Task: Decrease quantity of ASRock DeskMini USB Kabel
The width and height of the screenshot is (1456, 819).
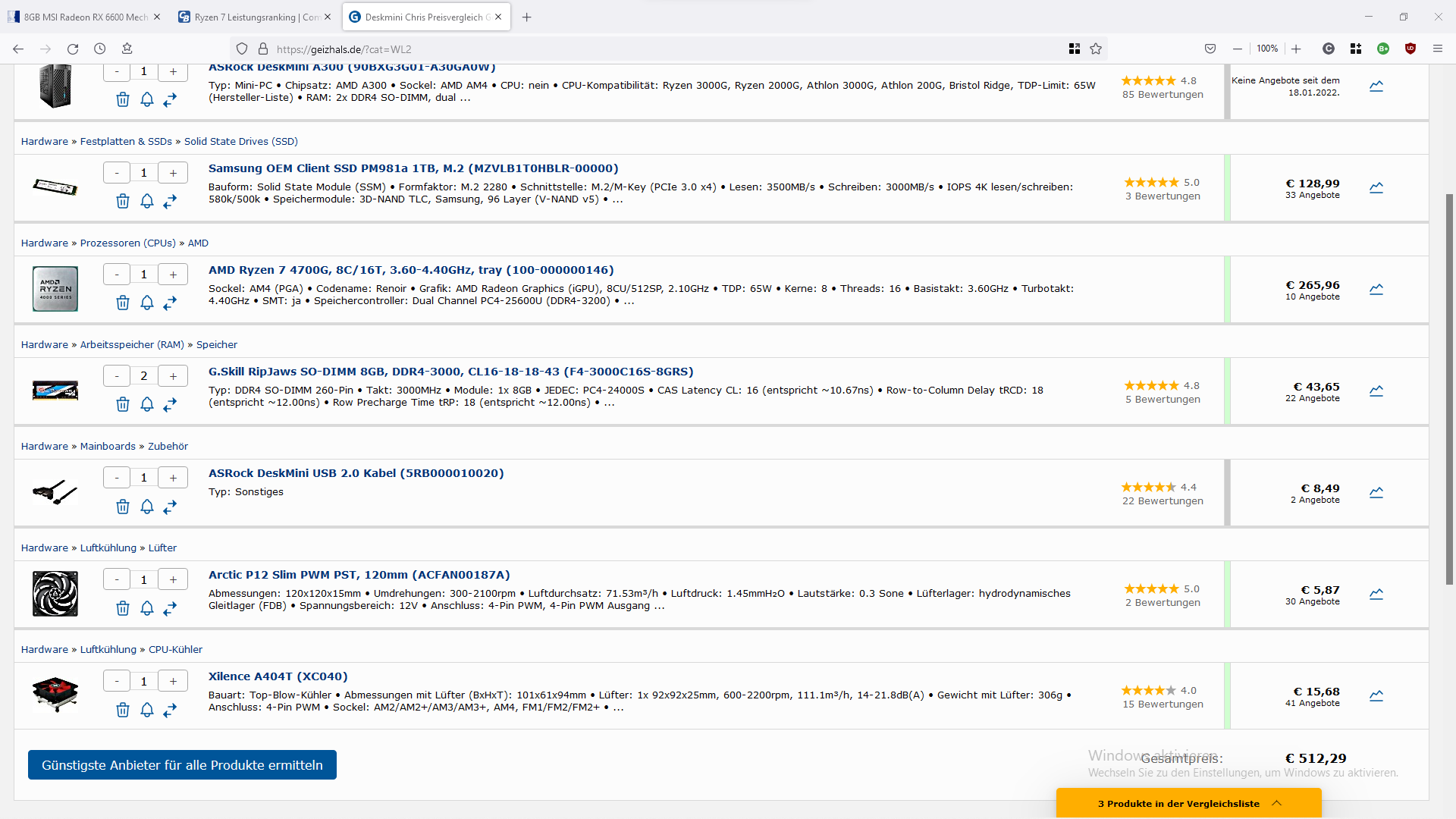Action: point(117,478)
